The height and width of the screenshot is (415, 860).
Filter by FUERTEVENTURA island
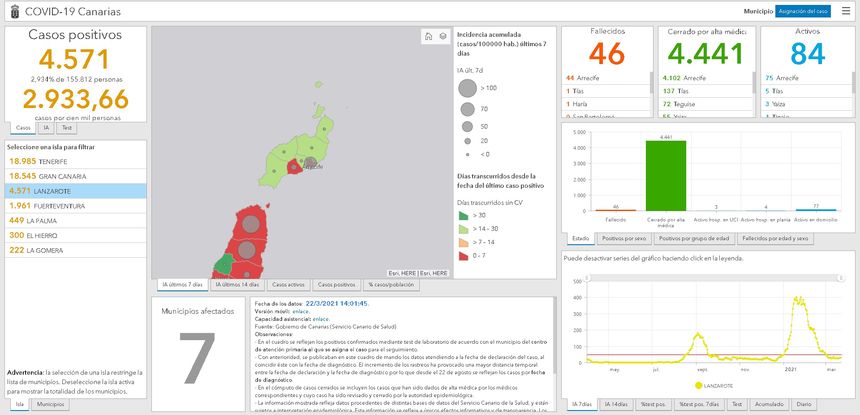coord(76,206)
